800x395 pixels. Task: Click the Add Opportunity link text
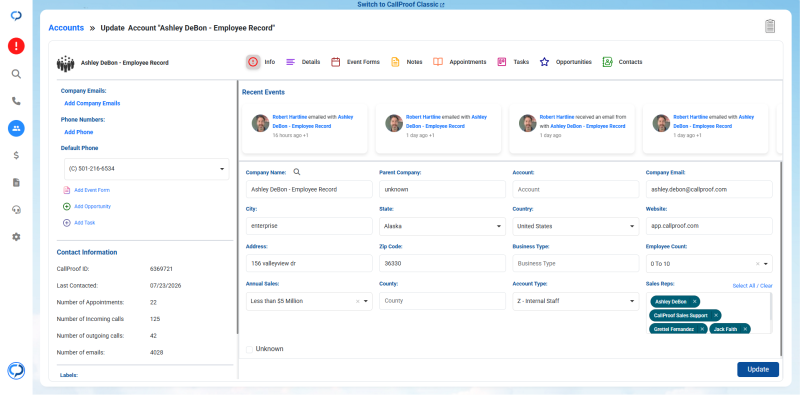tap(92, 207)
